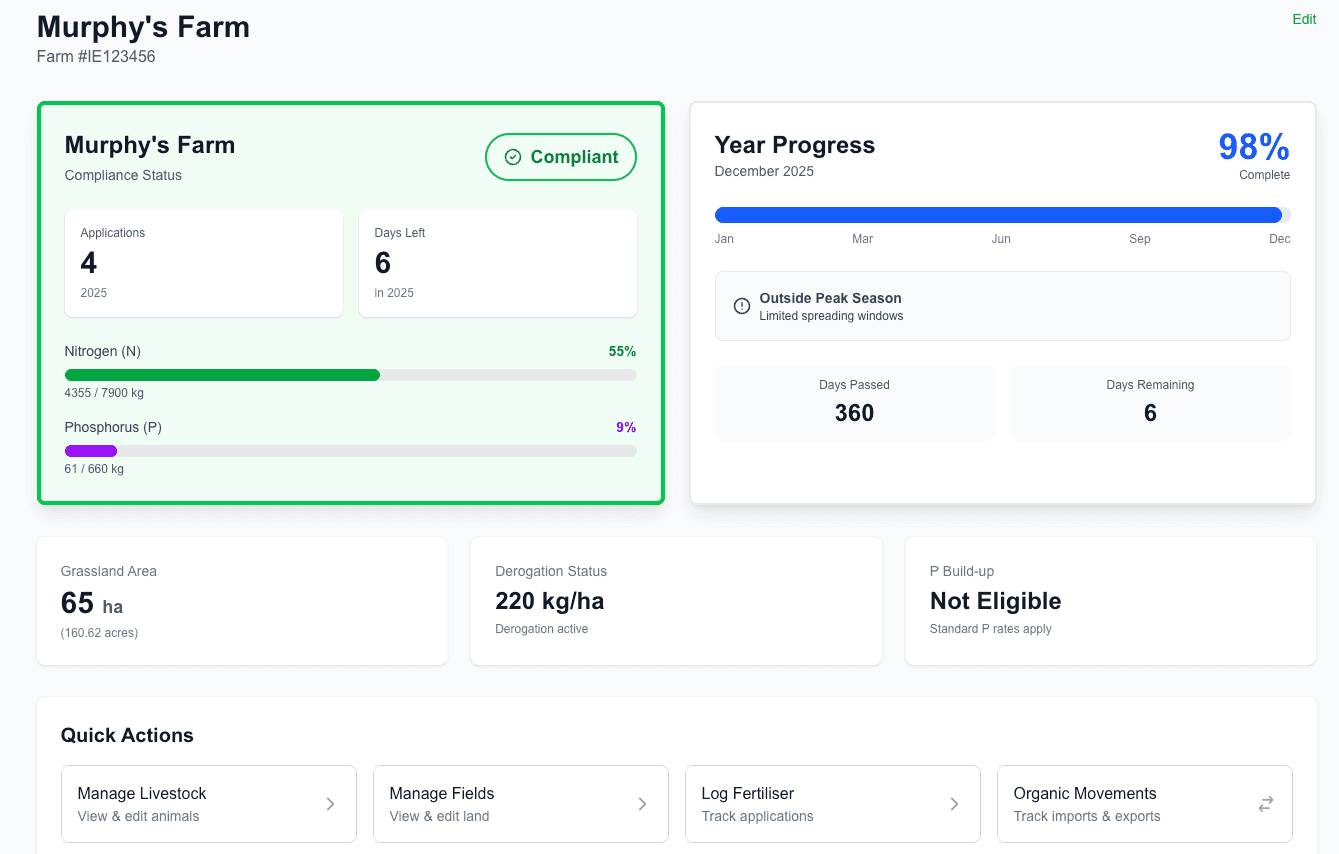This screenshot has height=854, width=1339.
Task: Open Log Fertiliser to track applications
Action: 832,803
